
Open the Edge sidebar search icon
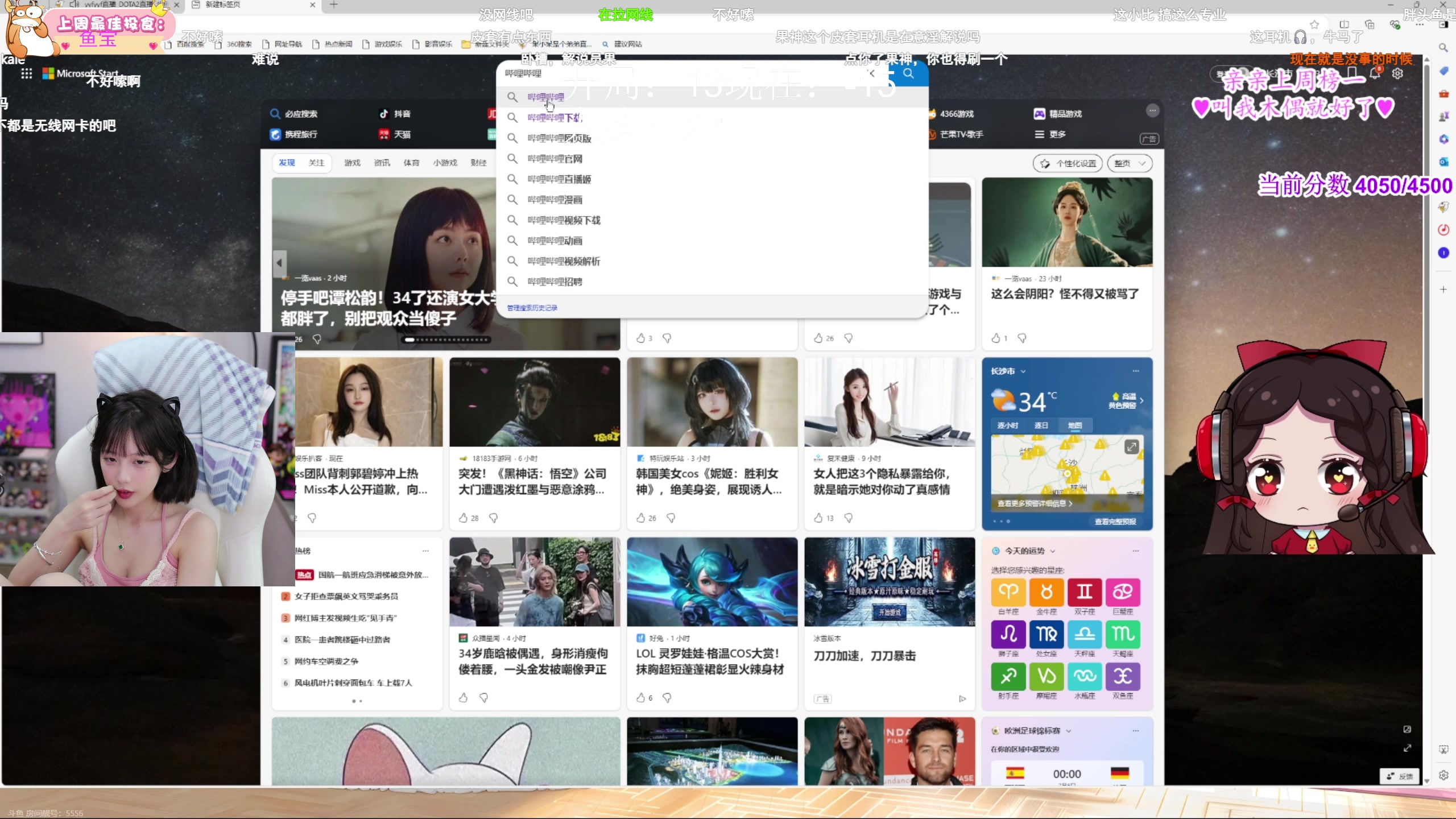click(x=1443, y=48)
